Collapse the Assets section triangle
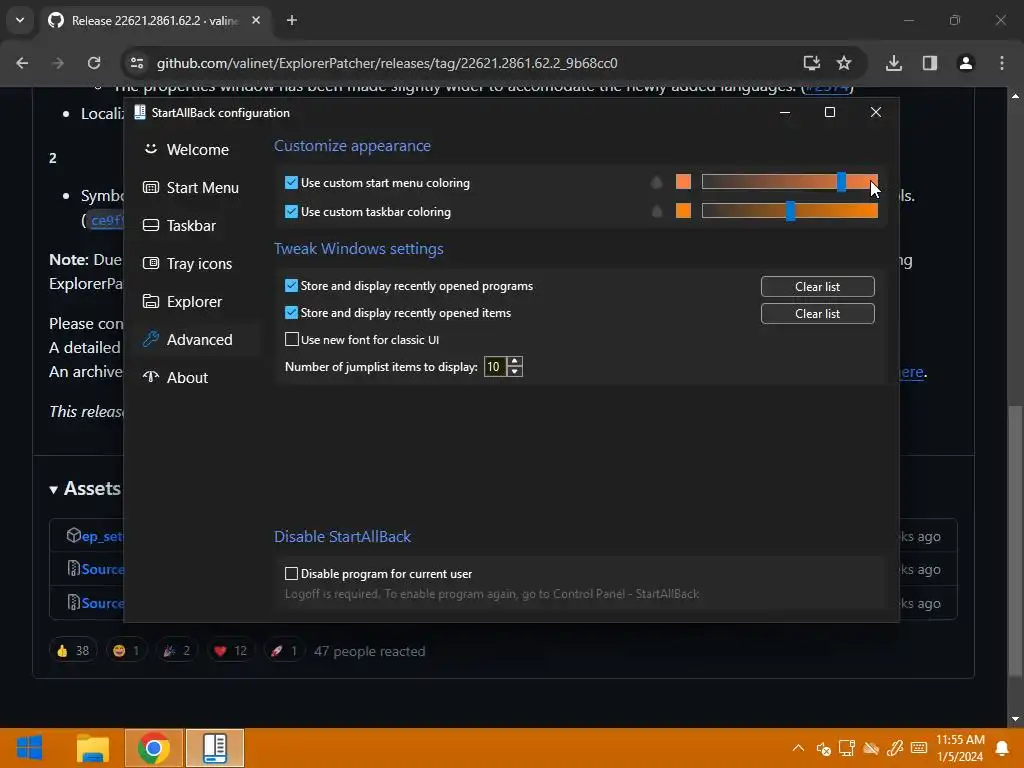 point(54,489)
